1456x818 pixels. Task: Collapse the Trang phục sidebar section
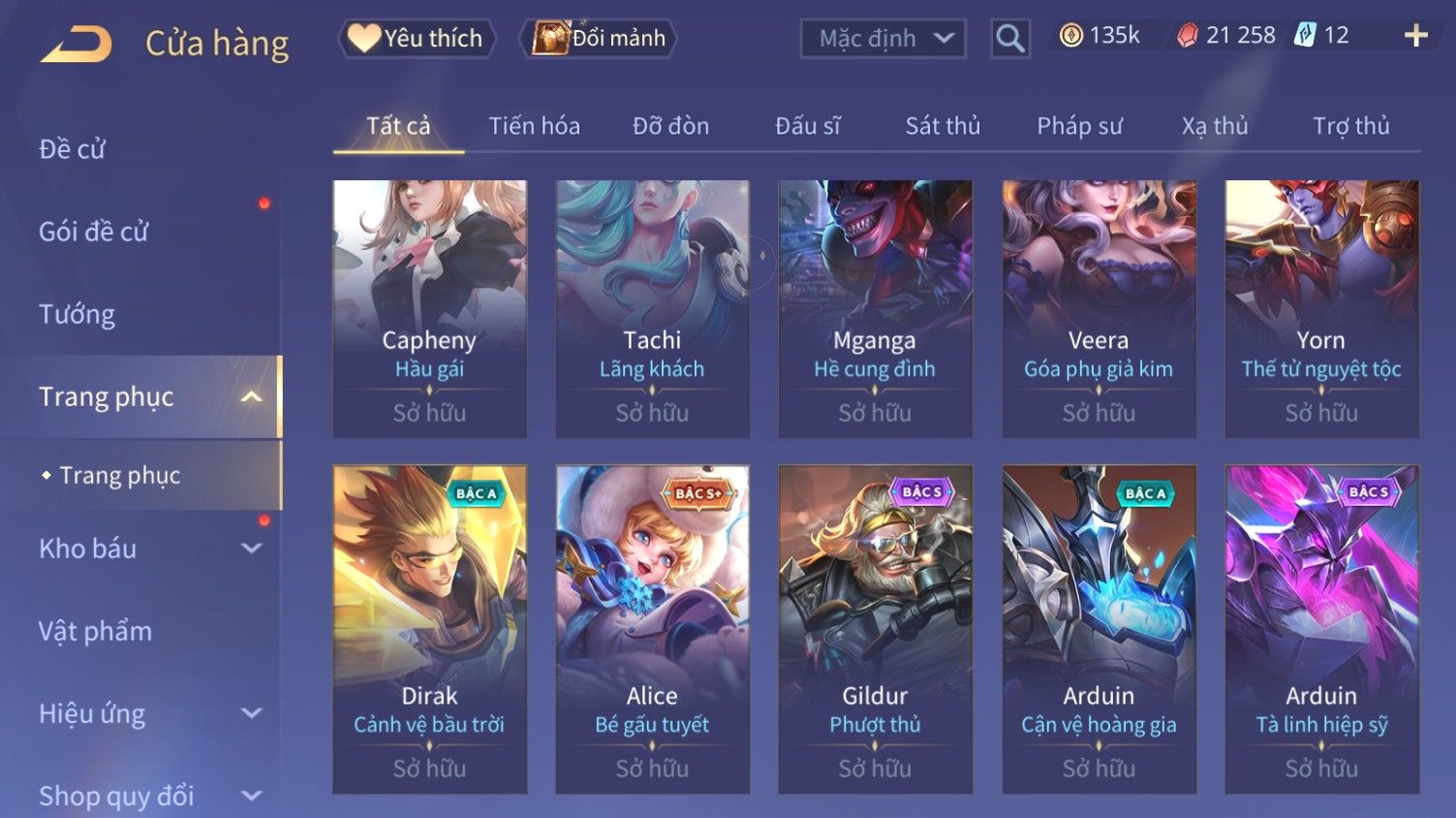pyautogui.click(x=252, y=396)
